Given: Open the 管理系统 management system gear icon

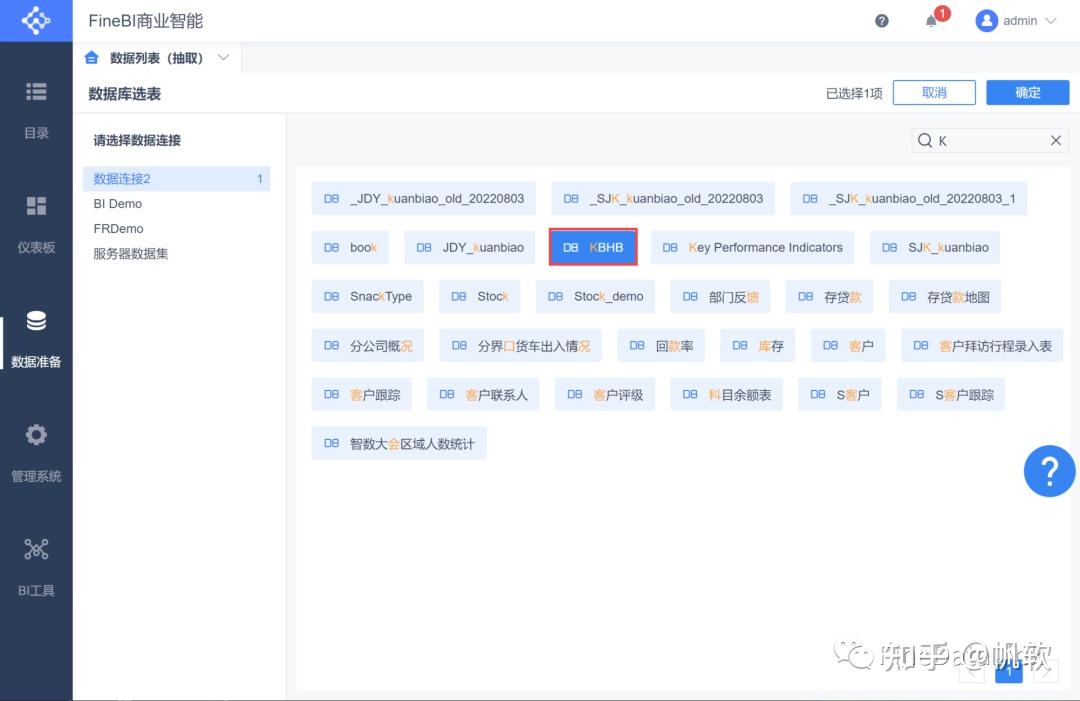Looking at the screenshot, I should (36, 434).
